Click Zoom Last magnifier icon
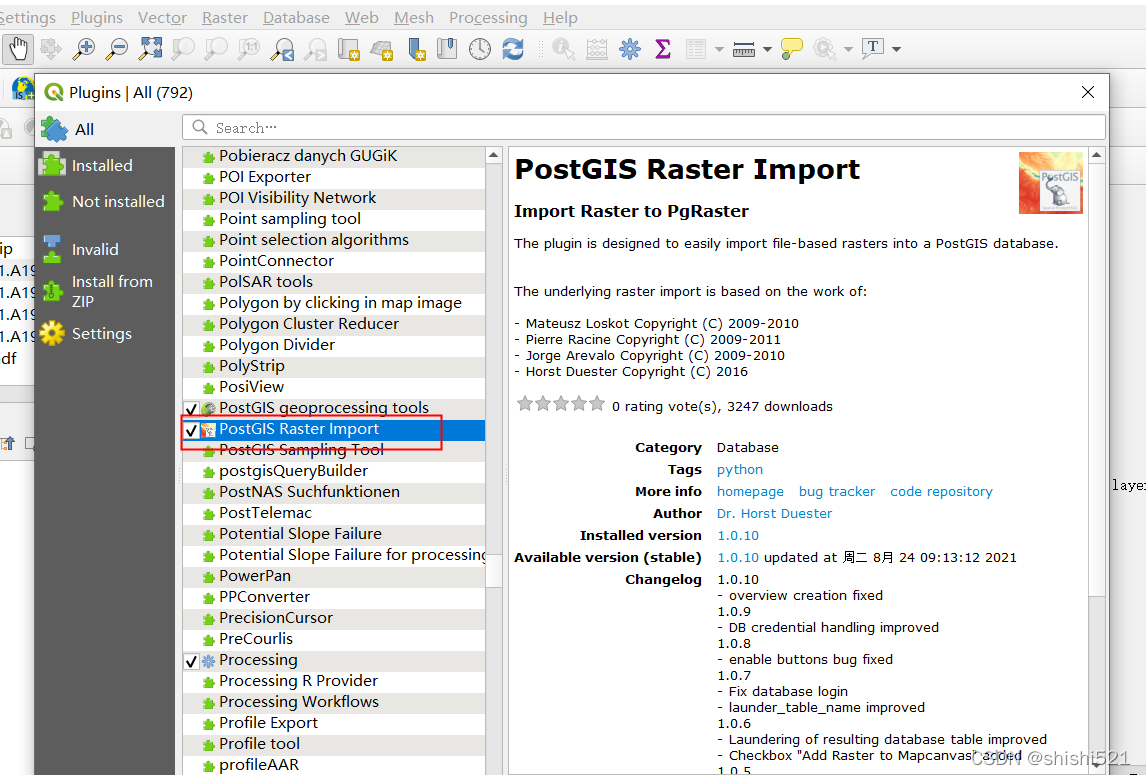This screenshot has width=1146, height=775. [282, 49]
